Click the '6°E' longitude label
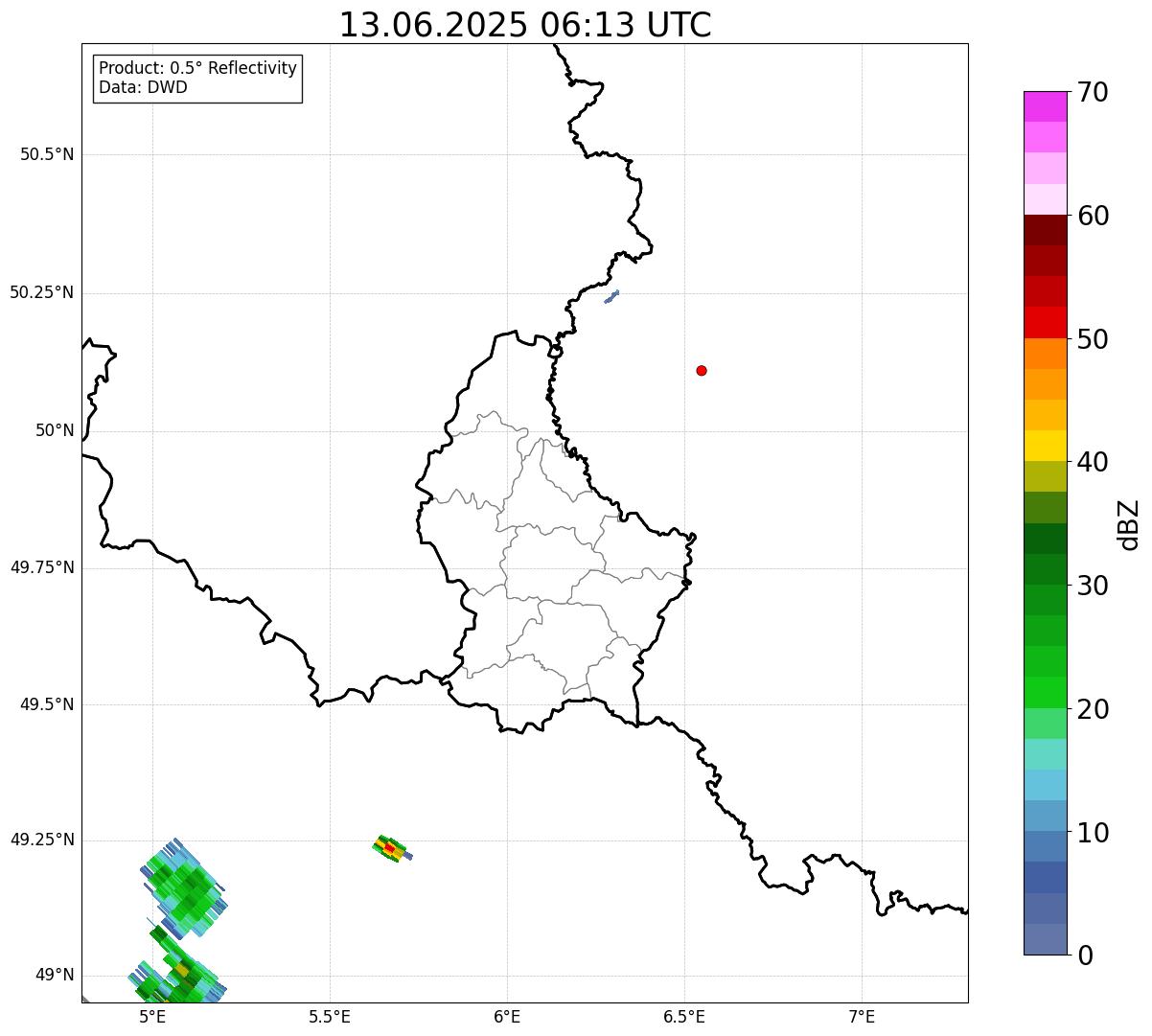 click(507, 1017)
